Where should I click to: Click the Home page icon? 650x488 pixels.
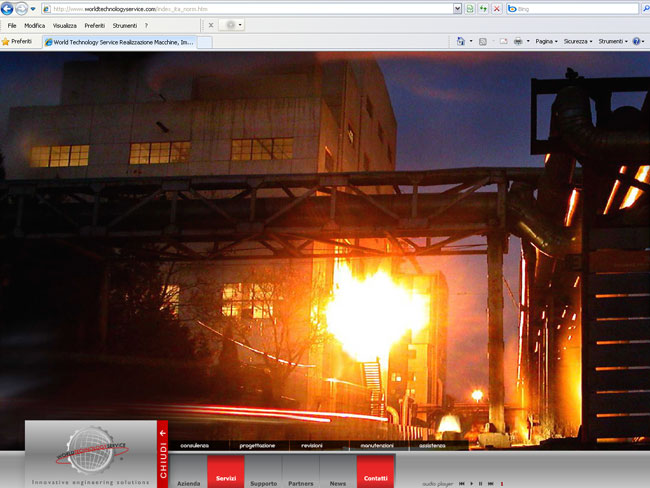(461, 41)
